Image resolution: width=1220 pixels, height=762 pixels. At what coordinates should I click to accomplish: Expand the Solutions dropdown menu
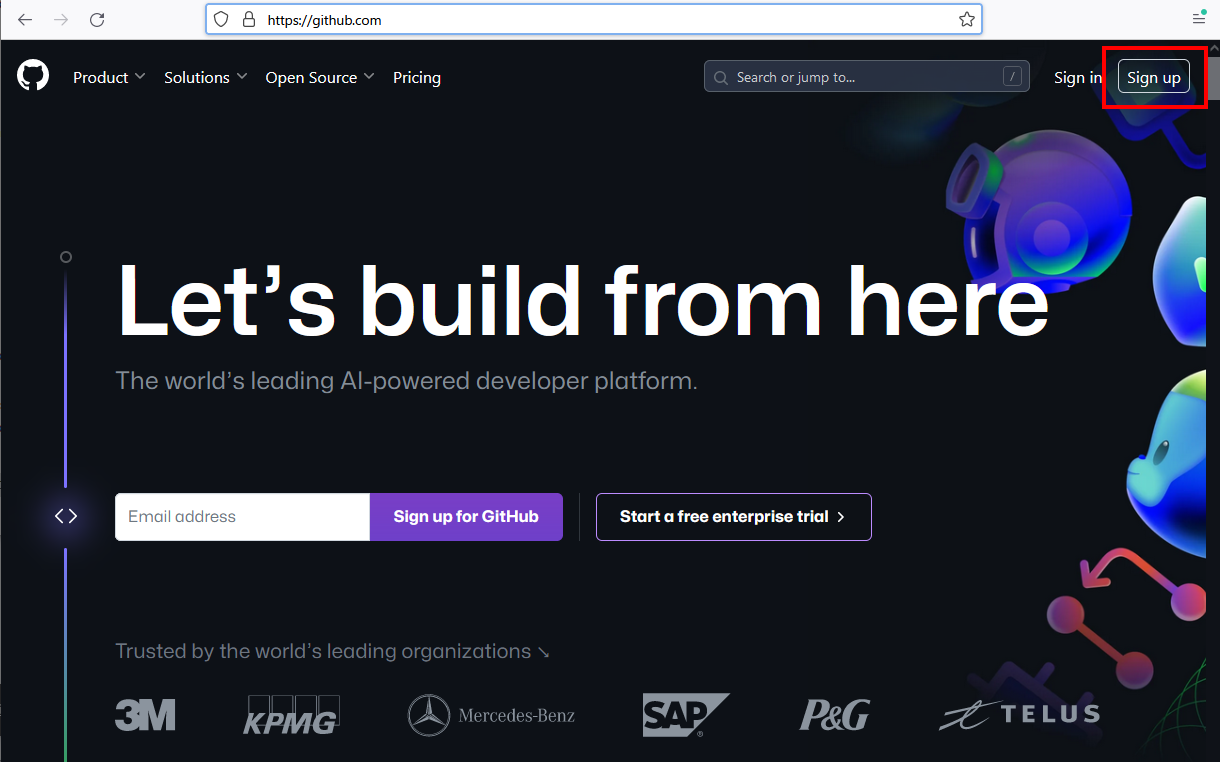pos(205,77)
